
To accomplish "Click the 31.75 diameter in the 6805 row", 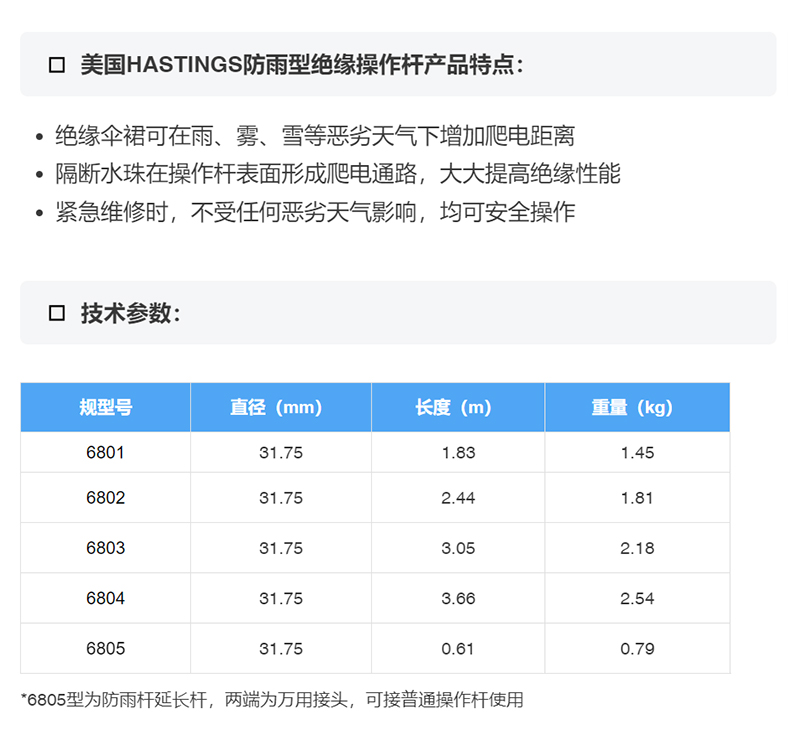I will pyautogui.click(x=281, y=649).
